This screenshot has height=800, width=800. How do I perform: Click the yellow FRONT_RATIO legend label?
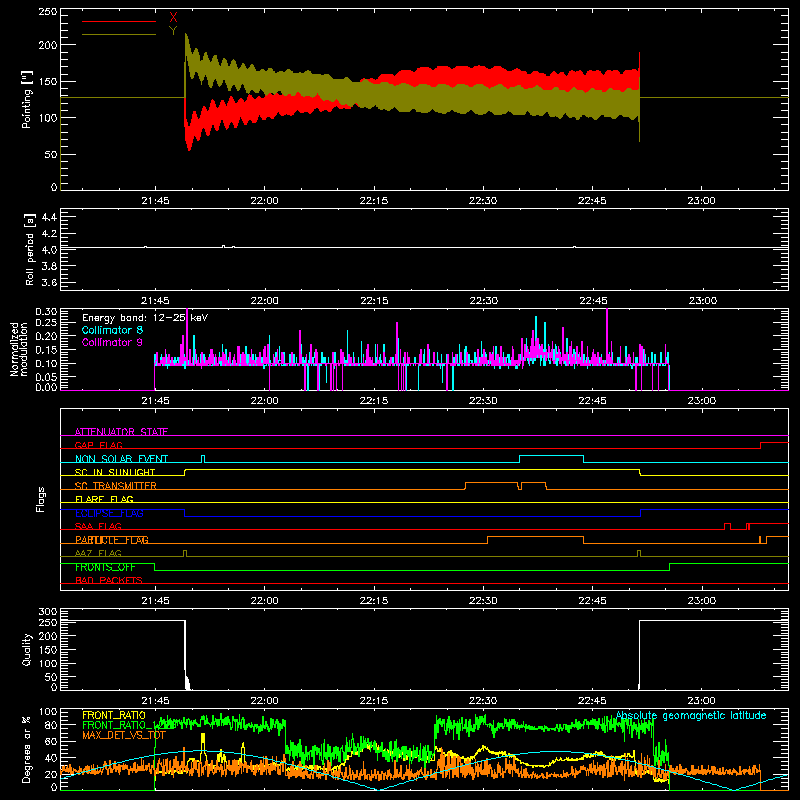point(114,715)
